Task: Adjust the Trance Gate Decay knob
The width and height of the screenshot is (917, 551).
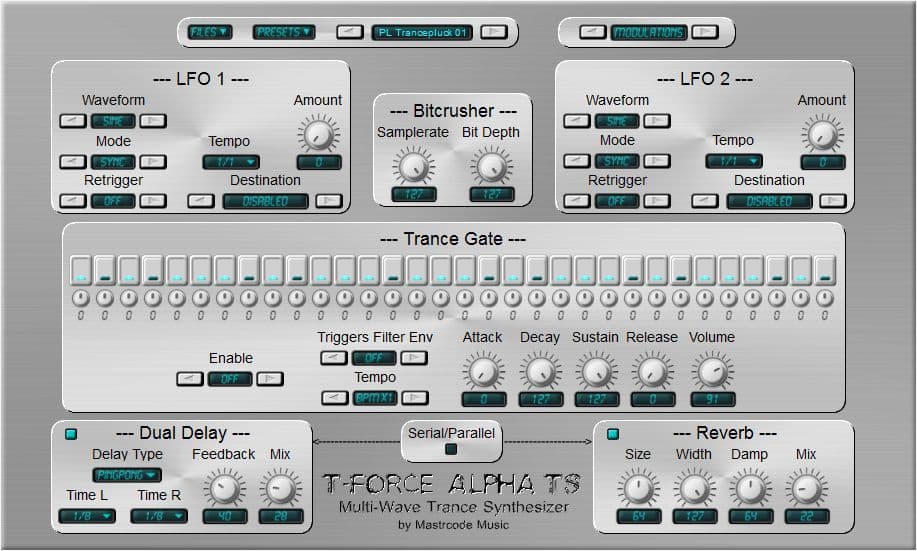Action: 540,371
